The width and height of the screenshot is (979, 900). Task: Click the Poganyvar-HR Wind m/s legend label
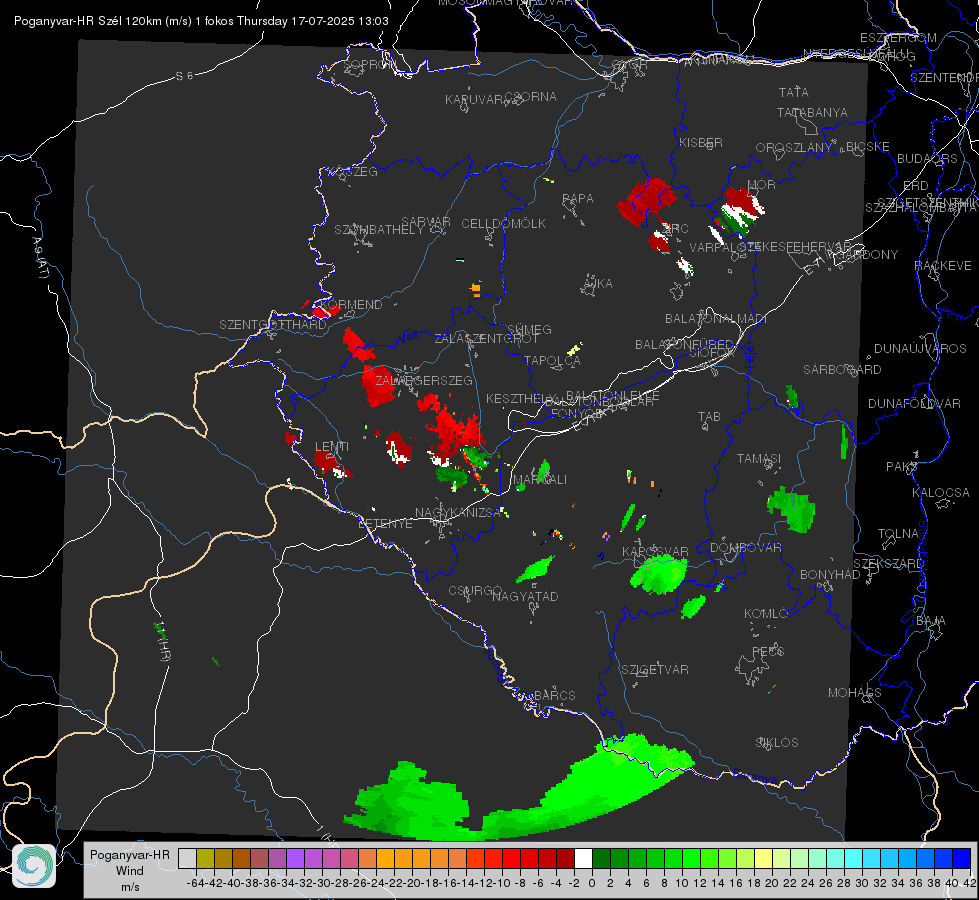pyautogui.click(x=130, y=870)
